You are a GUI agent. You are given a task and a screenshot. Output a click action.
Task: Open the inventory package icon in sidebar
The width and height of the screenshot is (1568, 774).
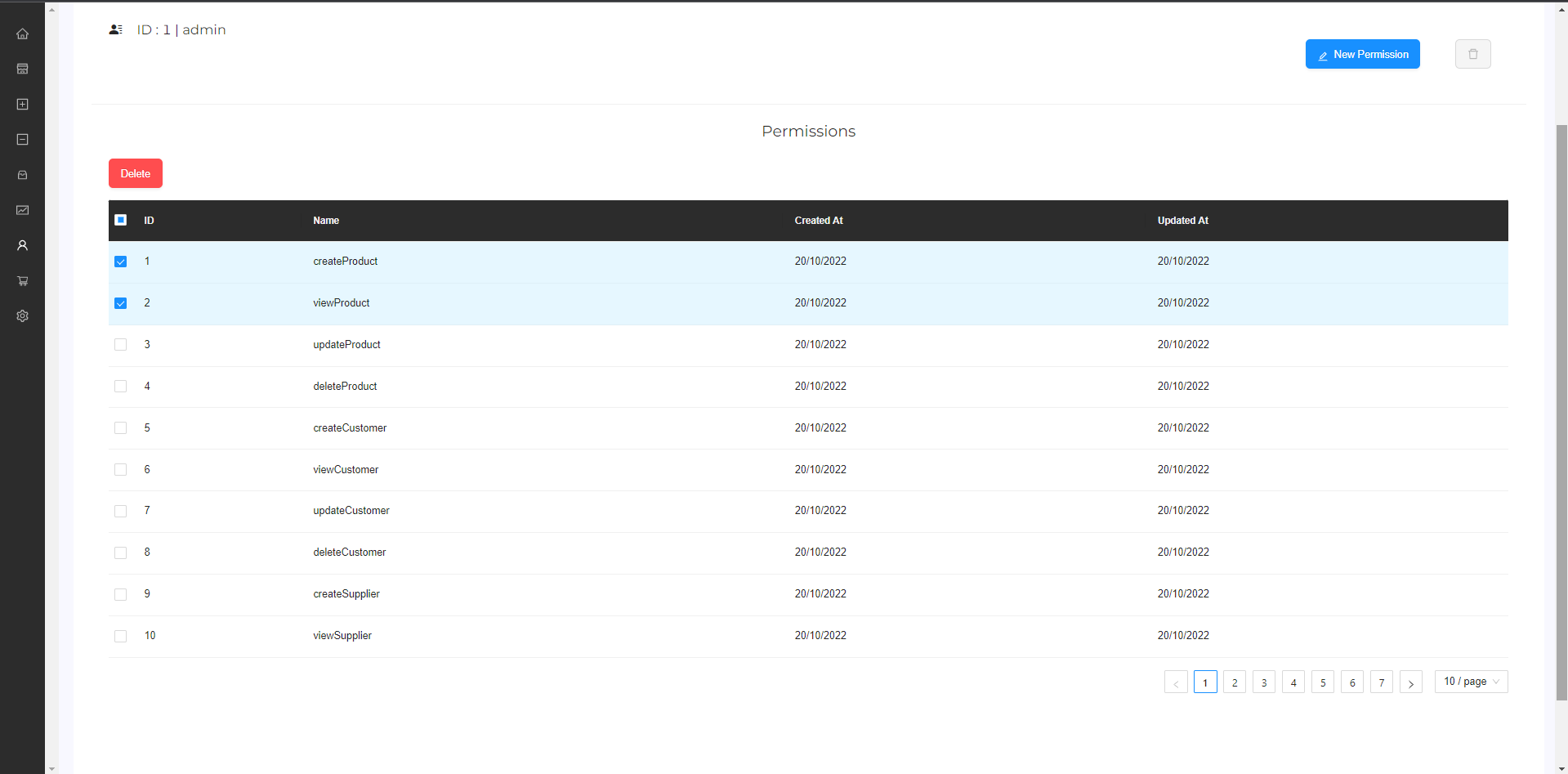click(x=22, y=174)
